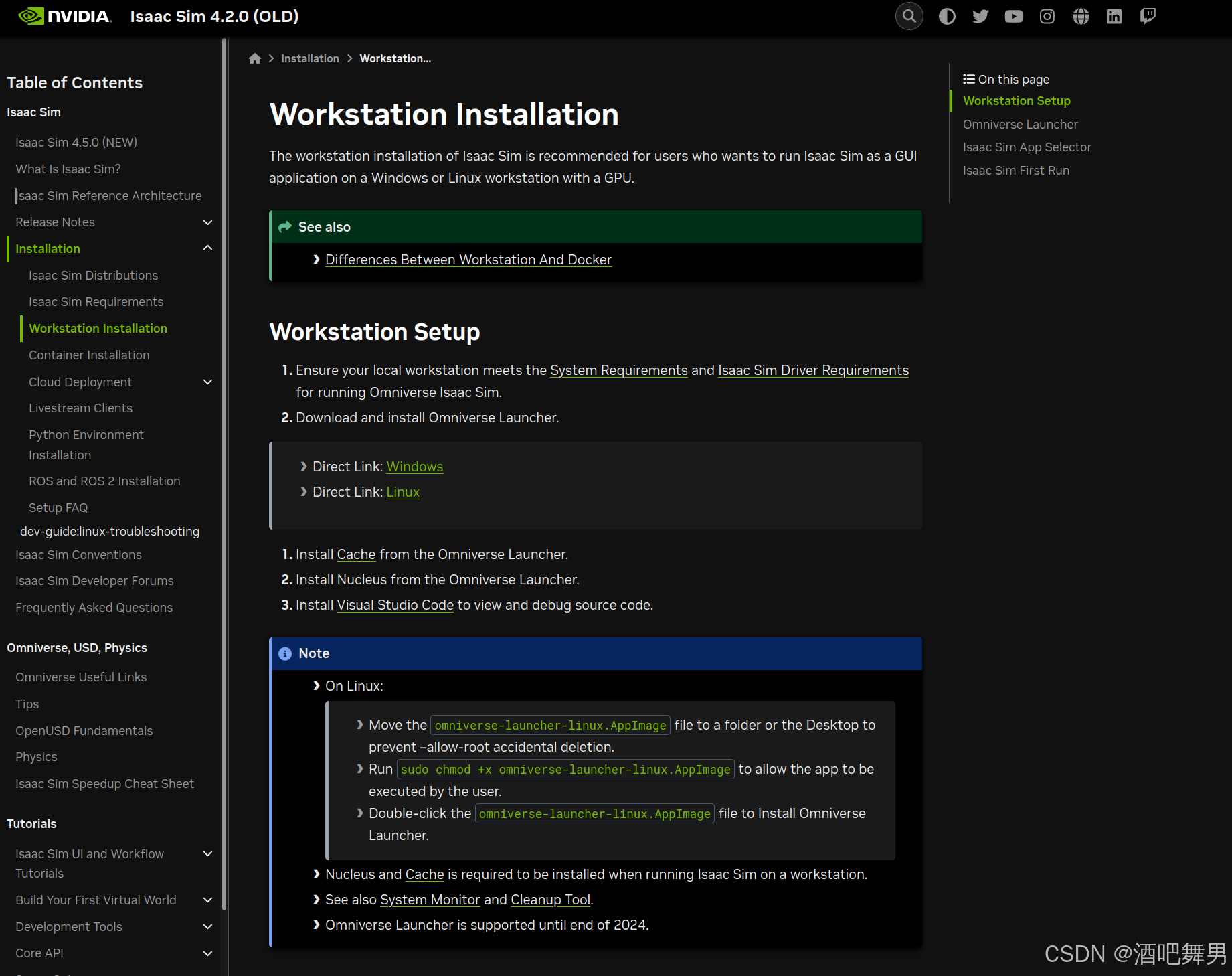The height and width of the screenshot is (976, 1232).
Task: Open OpenUSD Fundamentals page
Action: 84,730
